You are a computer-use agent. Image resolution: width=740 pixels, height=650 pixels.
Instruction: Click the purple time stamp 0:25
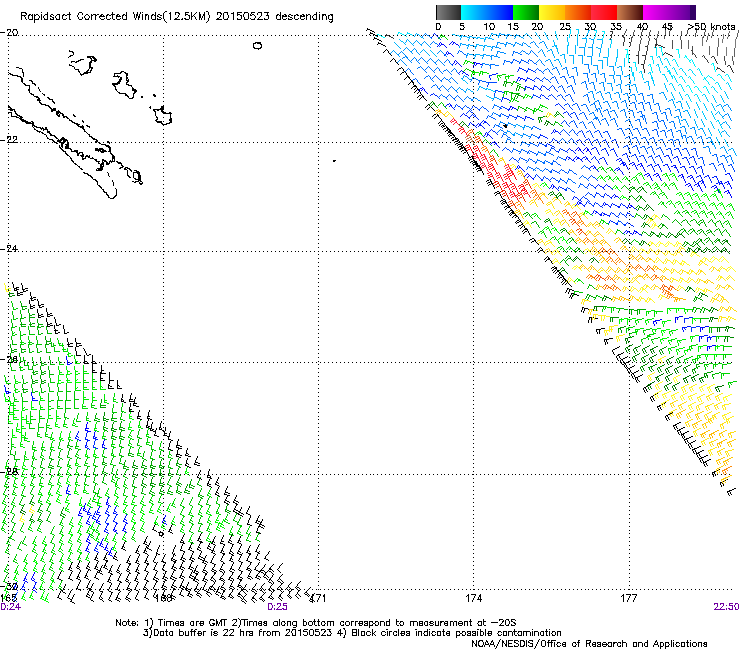click(278, 607)
